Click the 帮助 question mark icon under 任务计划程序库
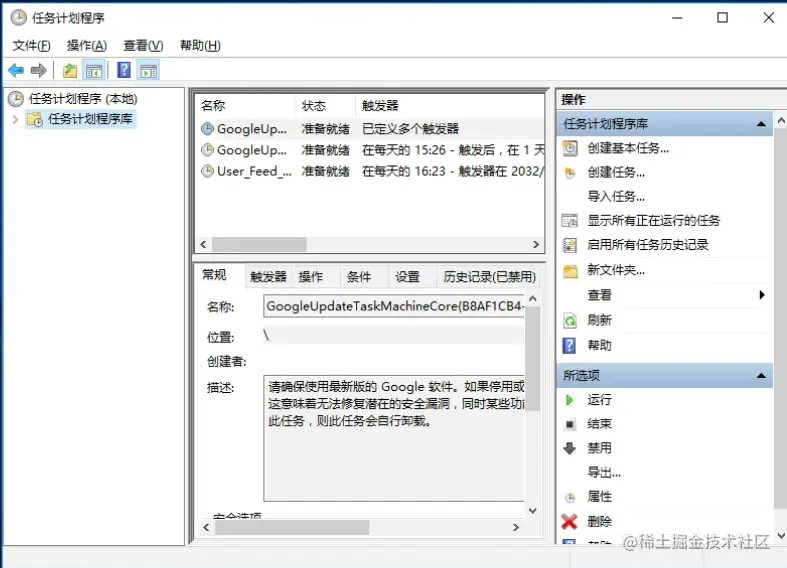This screenshot has height=568, width=787. pyautogui.click(x=569, y=345)
